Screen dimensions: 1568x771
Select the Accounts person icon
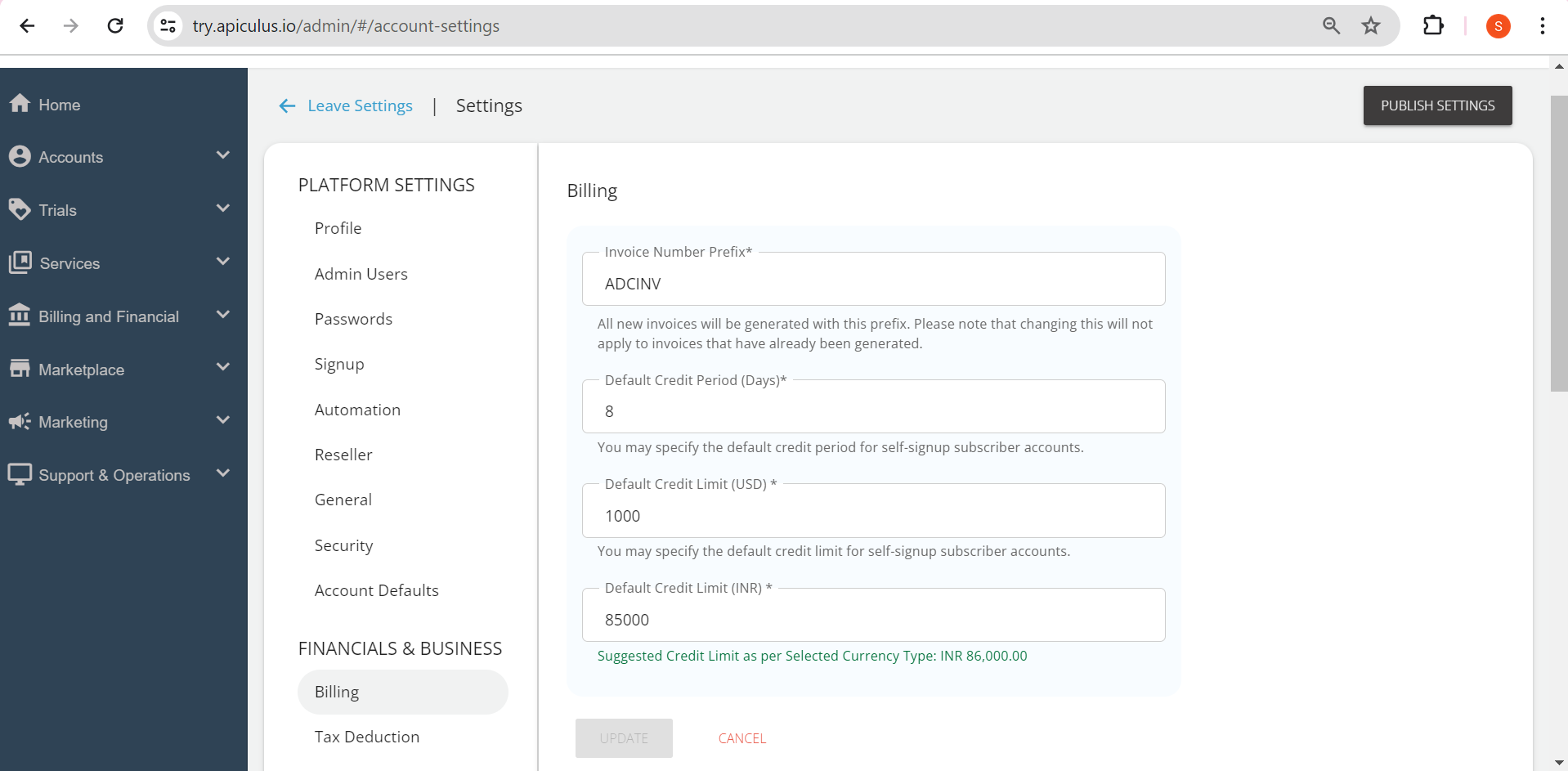(21, 156)
